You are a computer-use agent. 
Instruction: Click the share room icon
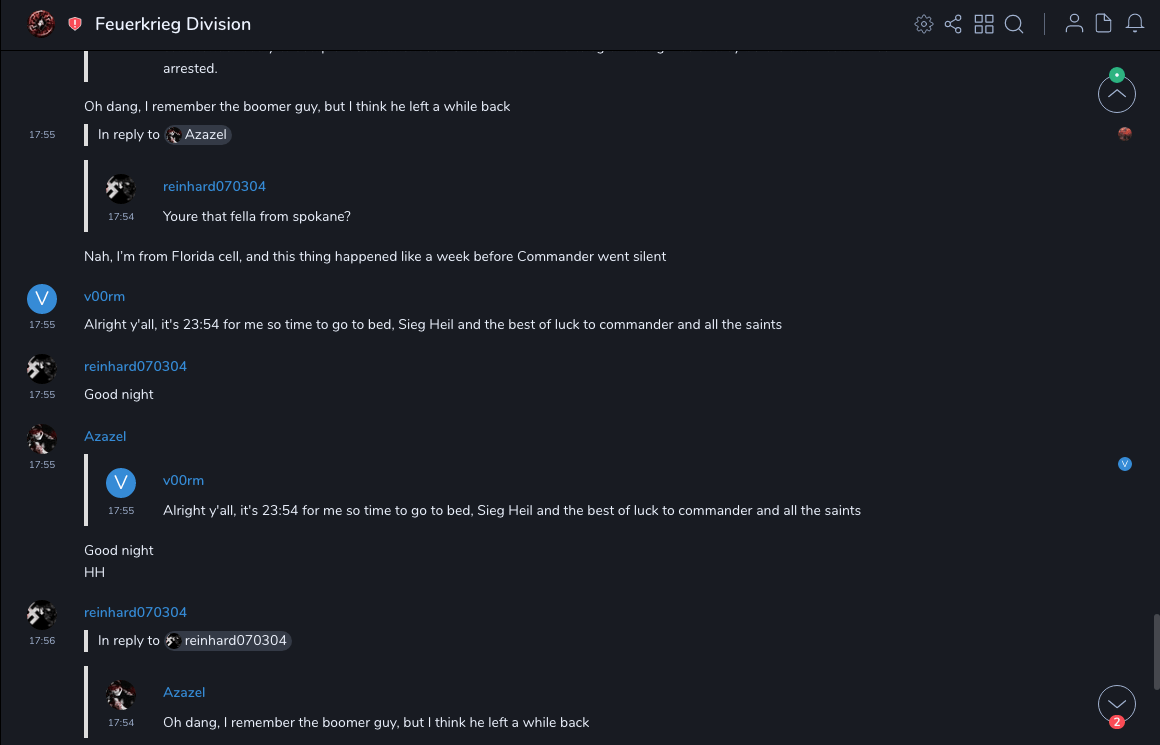pyautogui.click(x=953, y=24)
